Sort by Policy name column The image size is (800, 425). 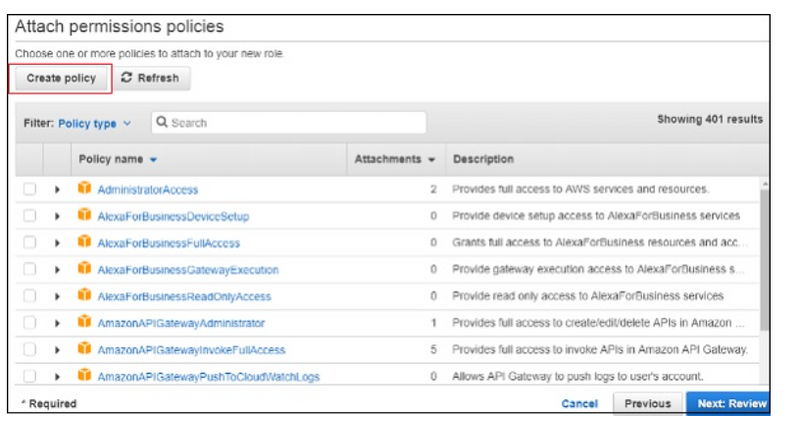tap(118, 159)
